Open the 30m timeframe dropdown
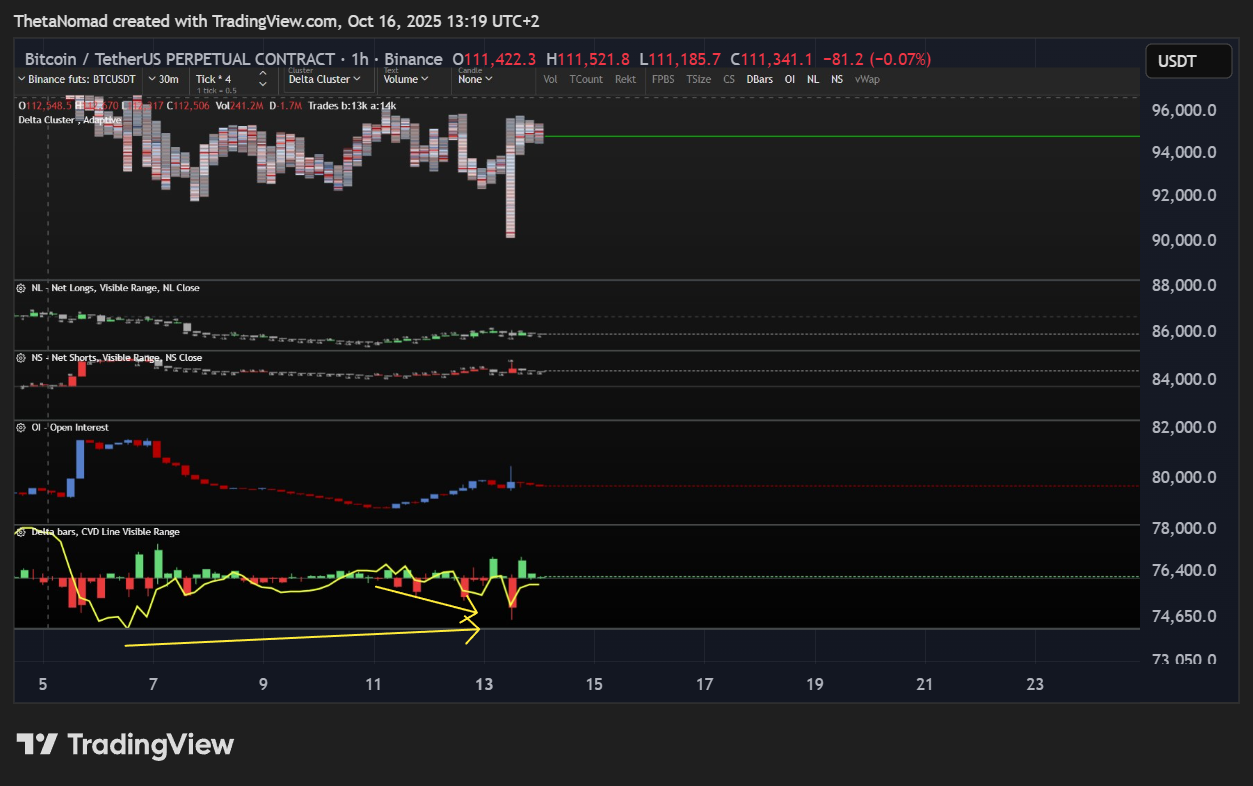The image size is (1253, 786). 163,79
